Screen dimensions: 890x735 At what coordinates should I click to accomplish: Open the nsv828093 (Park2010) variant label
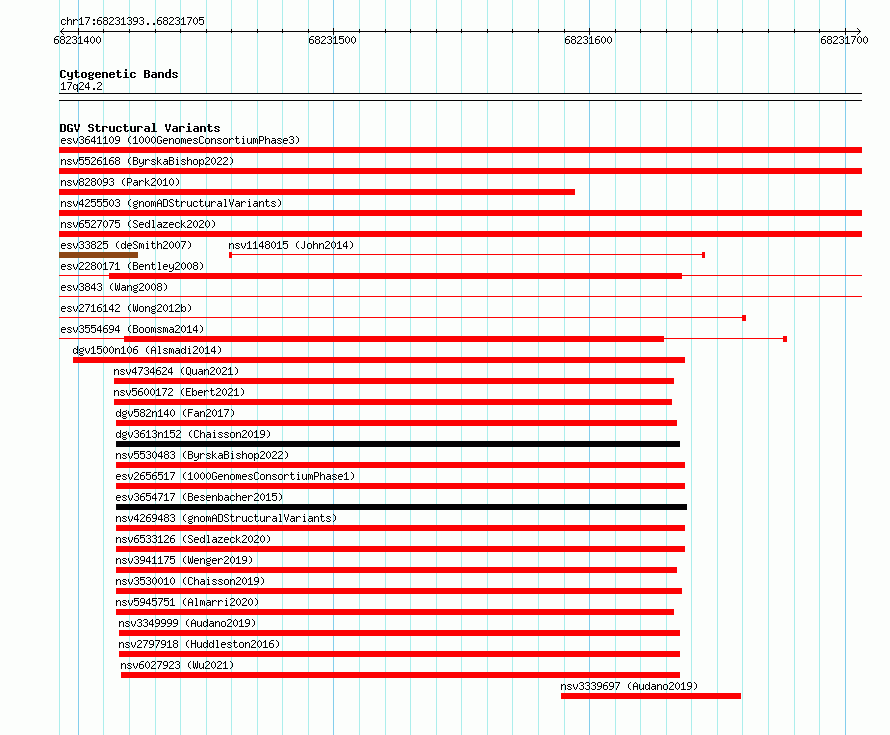(120, 182)
